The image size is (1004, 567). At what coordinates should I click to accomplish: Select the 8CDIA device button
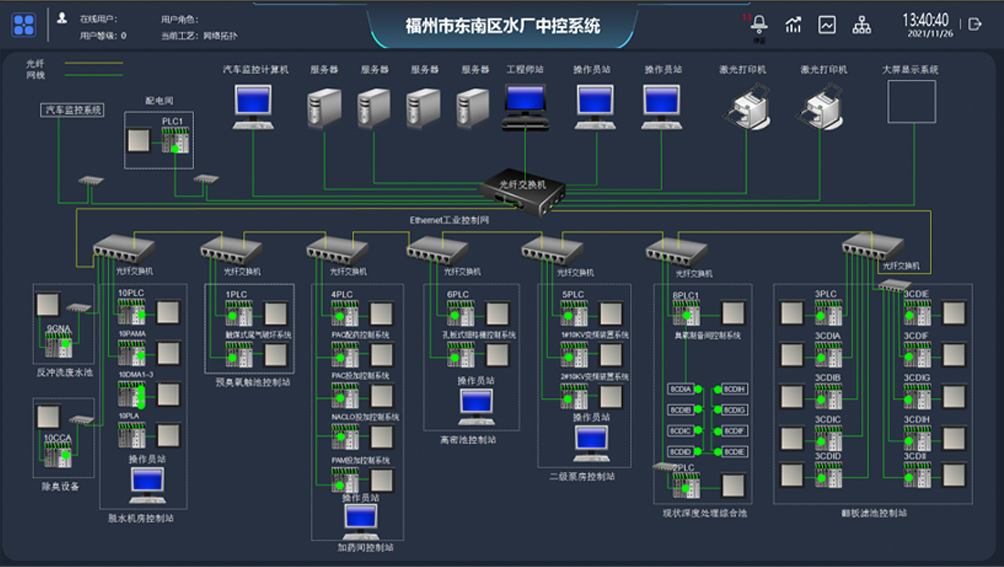coord(681,388)
